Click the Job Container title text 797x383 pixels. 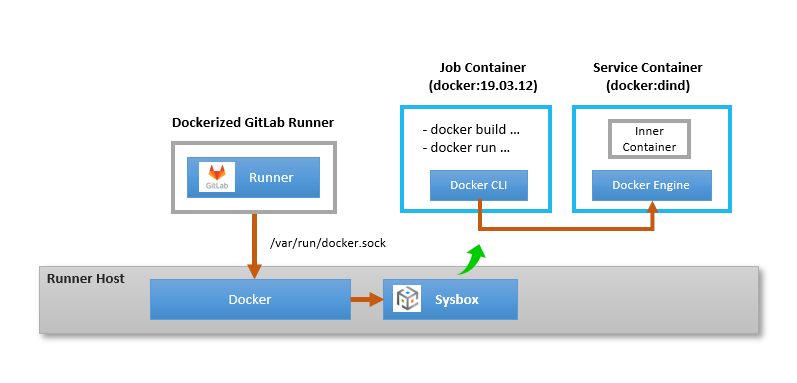click(x=482, y=68)
